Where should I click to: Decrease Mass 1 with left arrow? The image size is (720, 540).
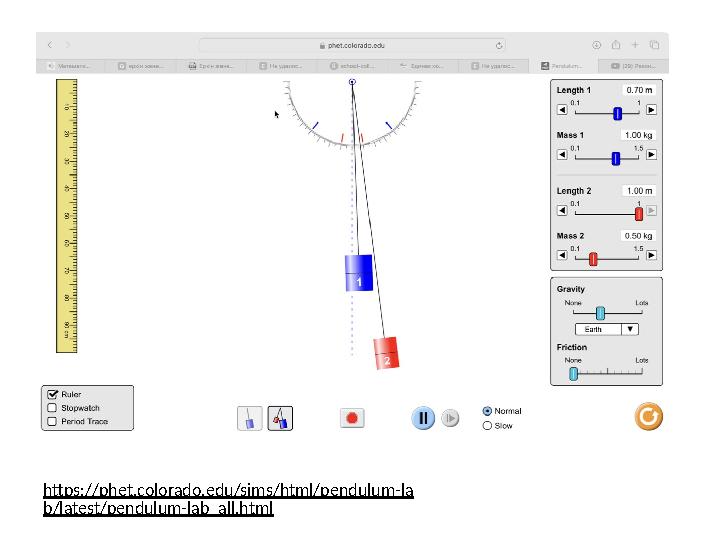(x=562, y=155)
